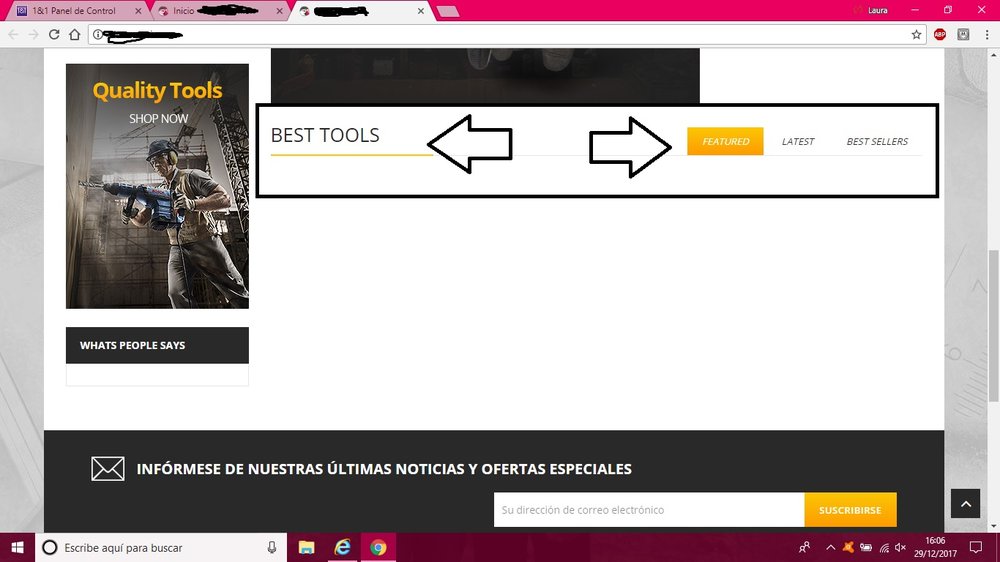
Task: Close the 1&1 Panel de Control tab
Action: click(x=138, y=11)
